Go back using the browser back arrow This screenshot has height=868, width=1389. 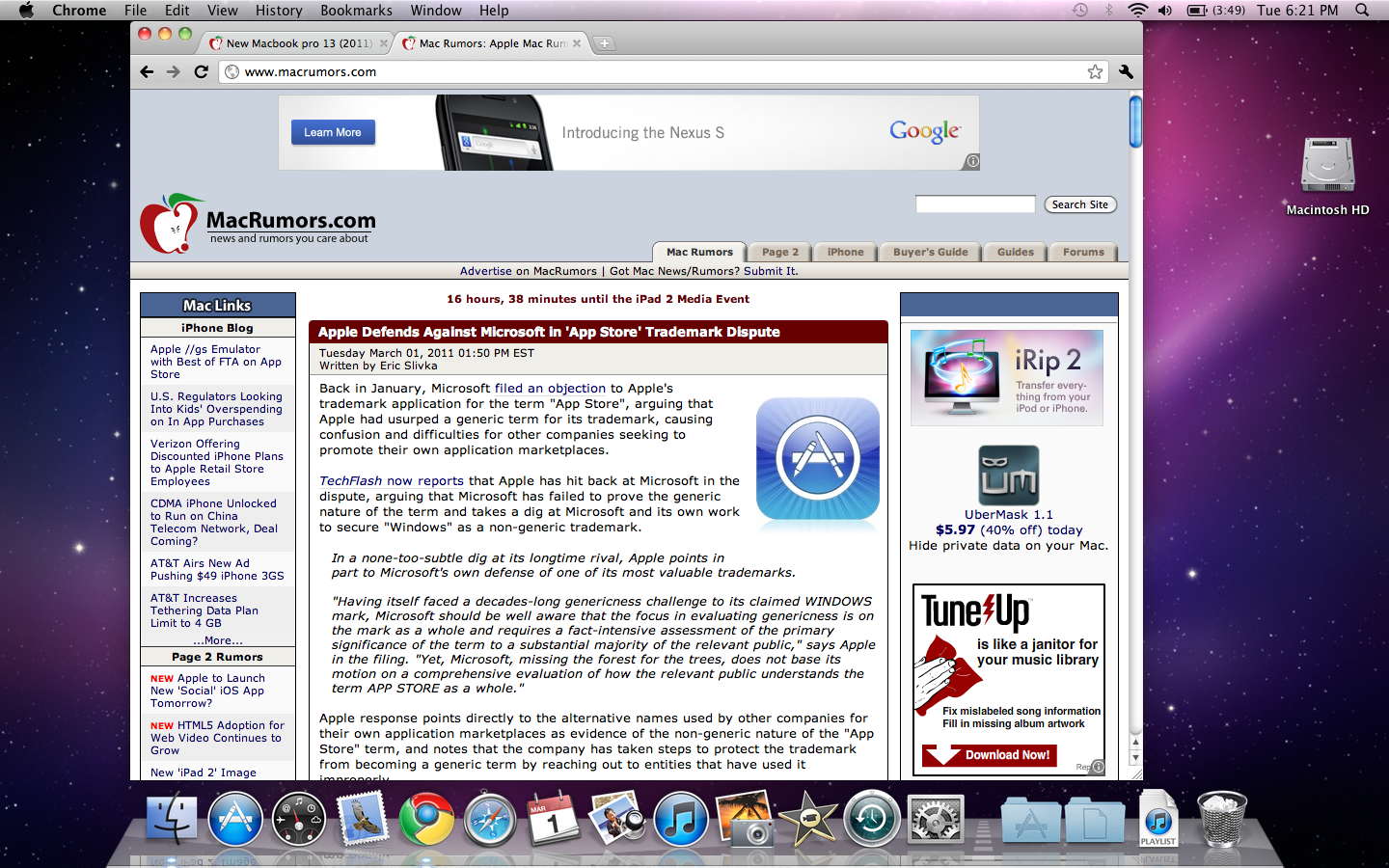click(x=147, y=71)
